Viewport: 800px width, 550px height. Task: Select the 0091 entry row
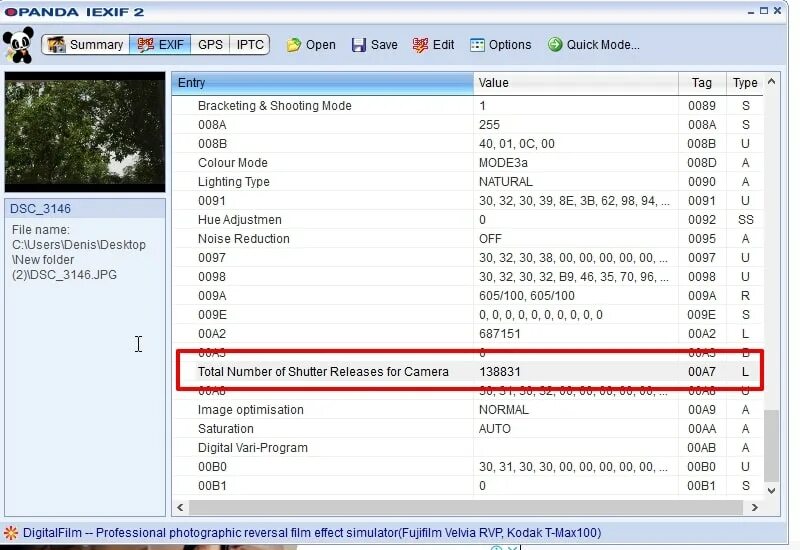tap(467, 201)
